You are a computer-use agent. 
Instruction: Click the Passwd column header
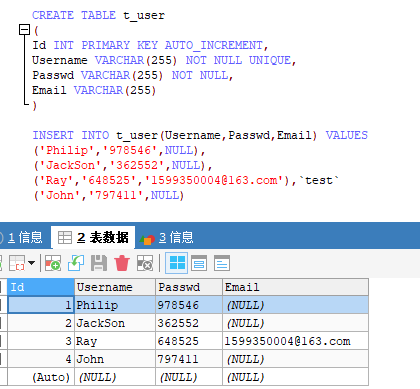pos(189,287)
